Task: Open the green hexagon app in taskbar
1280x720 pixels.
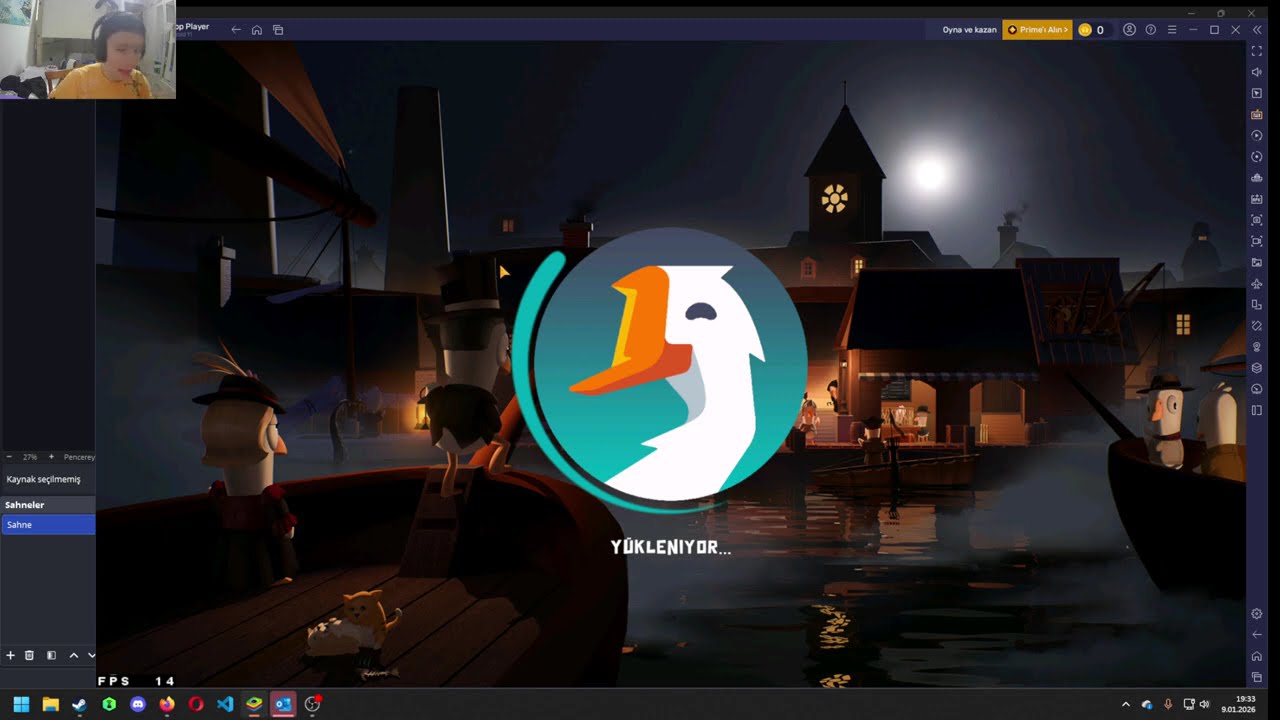Action: click(x=109, y=704)
